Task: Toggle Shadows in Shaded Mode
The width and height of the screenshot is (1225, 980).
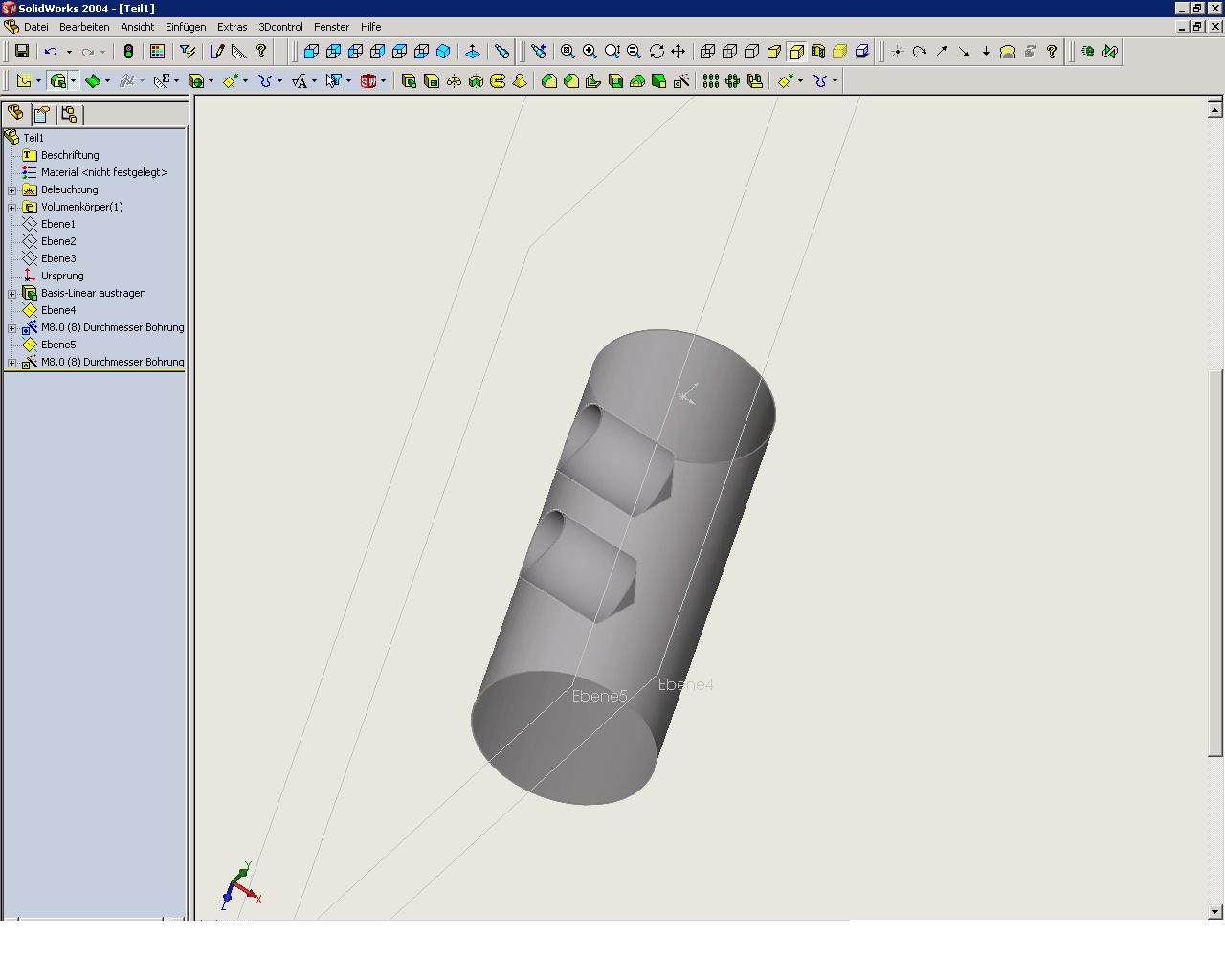Action: click(x=840, y=52)
